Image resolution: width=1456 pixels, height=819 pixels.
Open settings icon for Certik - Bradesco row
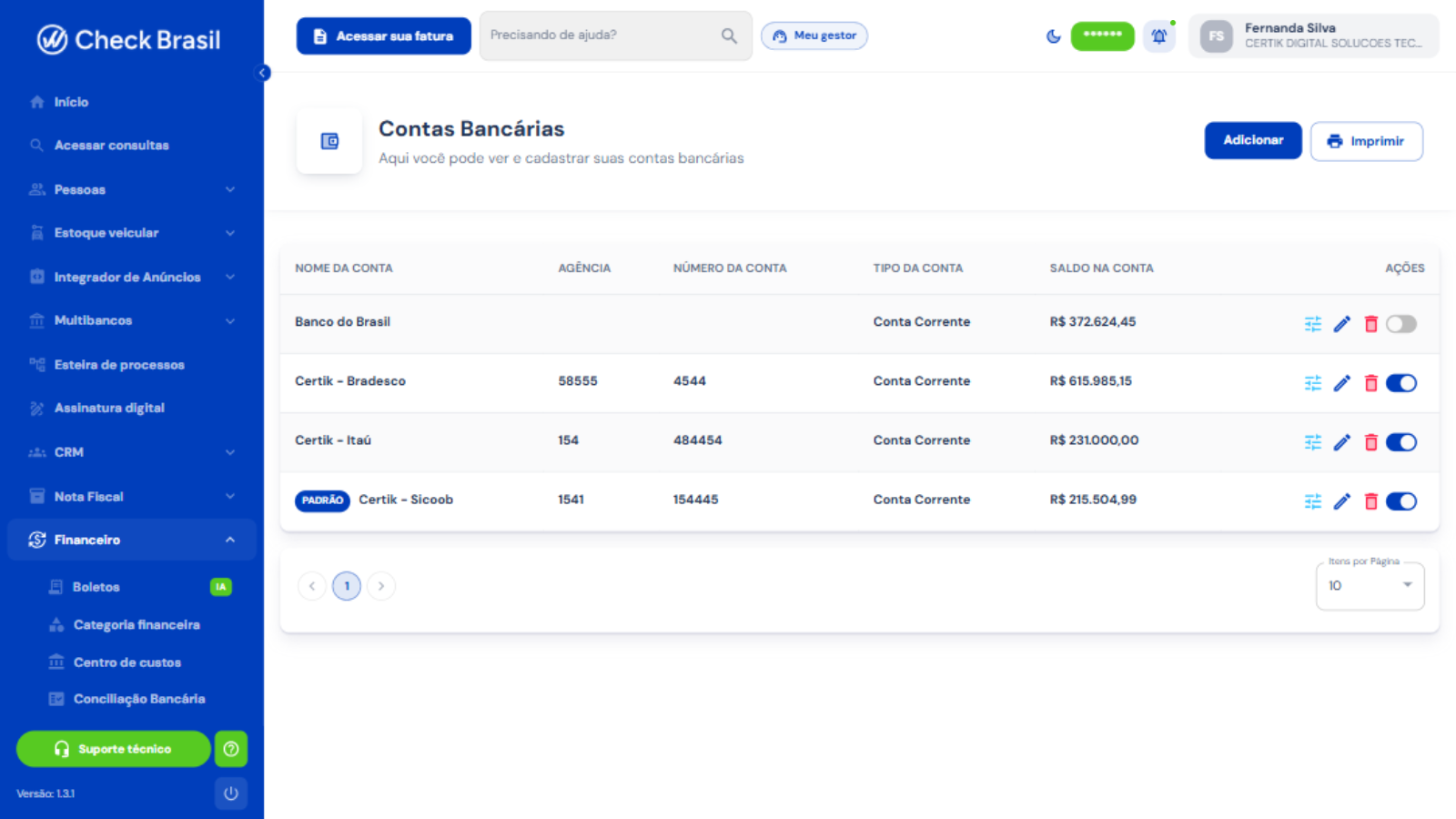[1312, 383]
